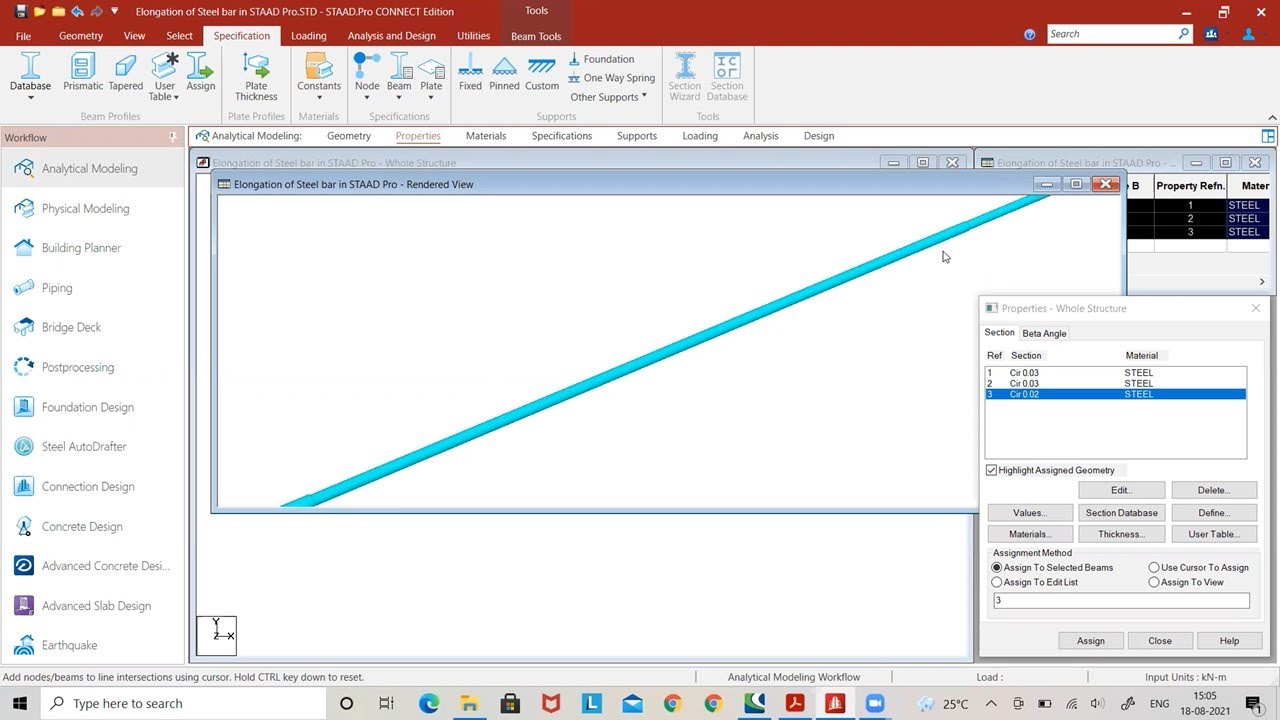The image size is (1280, 720).
Task: Open the Analysis and Design ribbon tab
Action: (392, 36)
